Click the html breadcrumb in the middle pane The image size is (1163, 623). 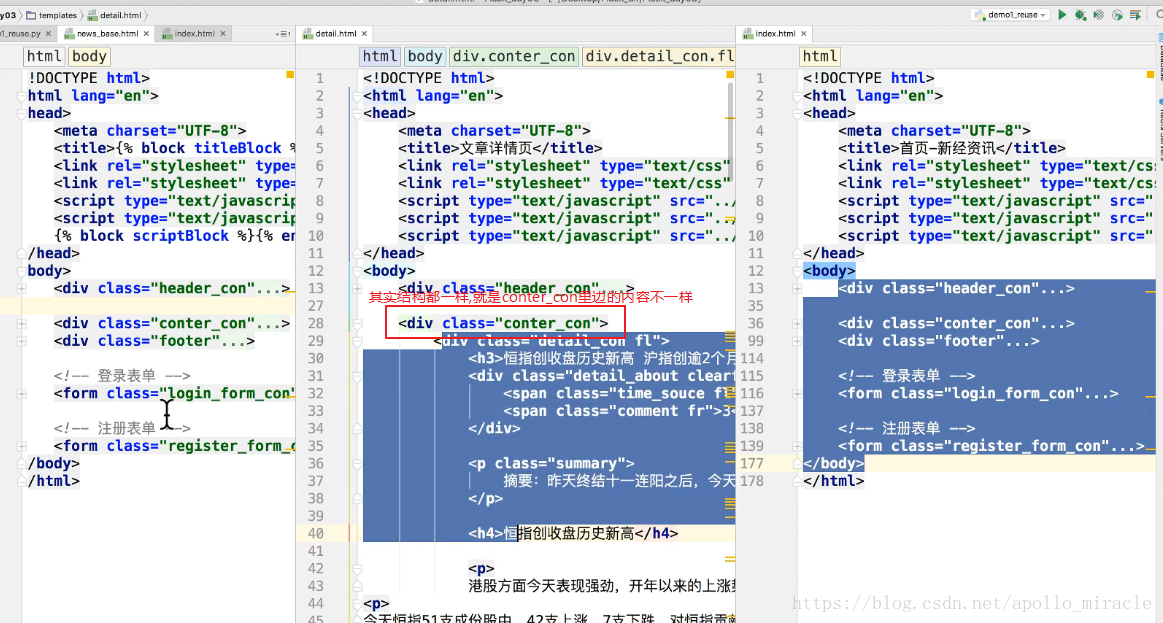click(380, 56)
